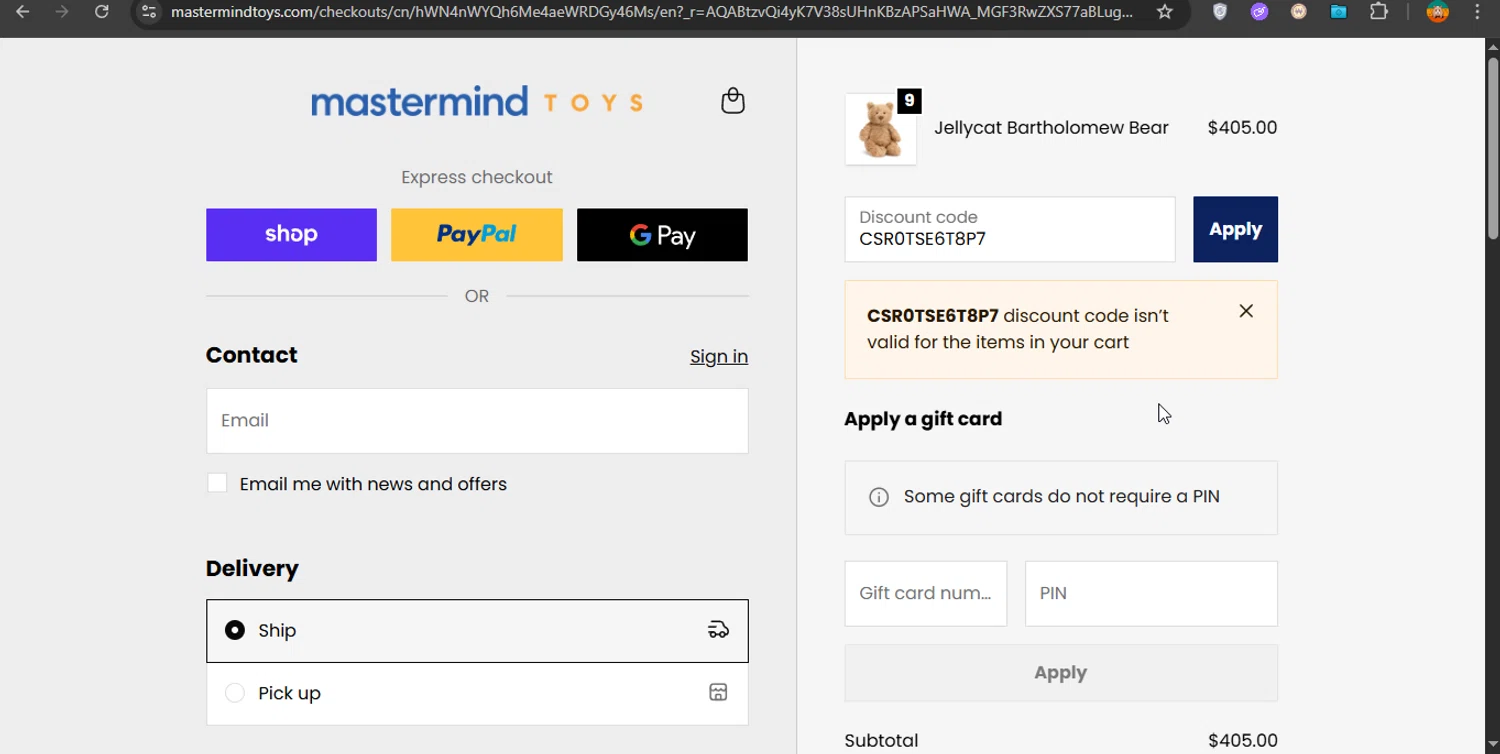Reload the checkout page
1500x754 pixels.
101,12
